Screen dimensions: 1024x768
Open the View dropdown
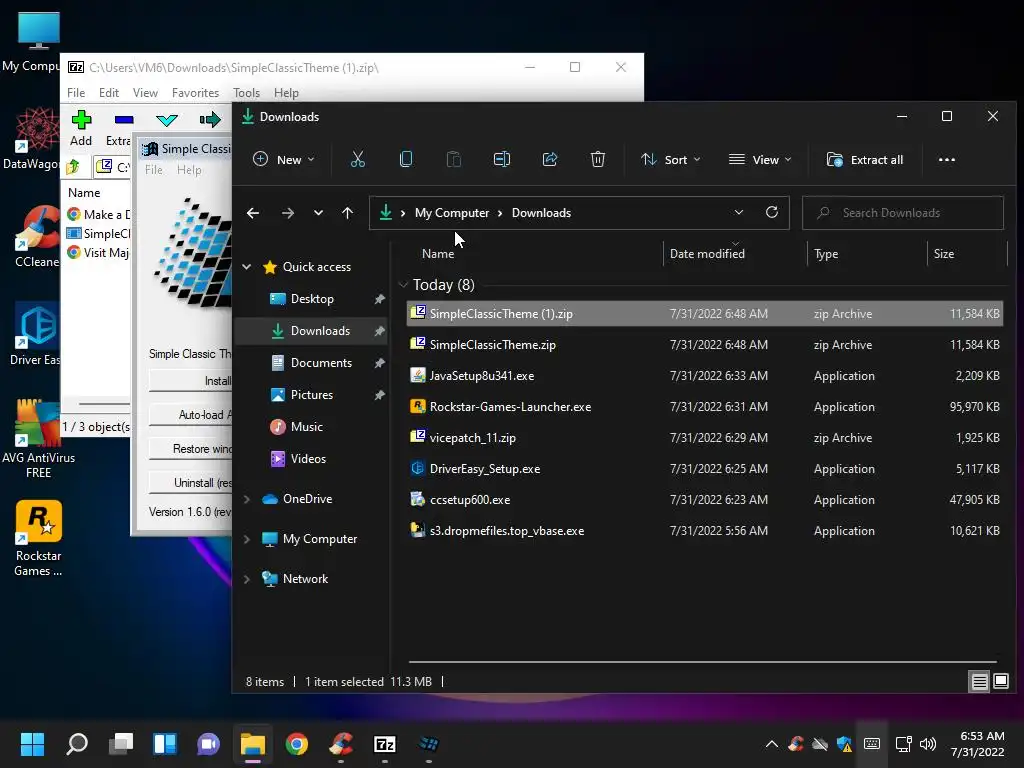coord(760,159)
